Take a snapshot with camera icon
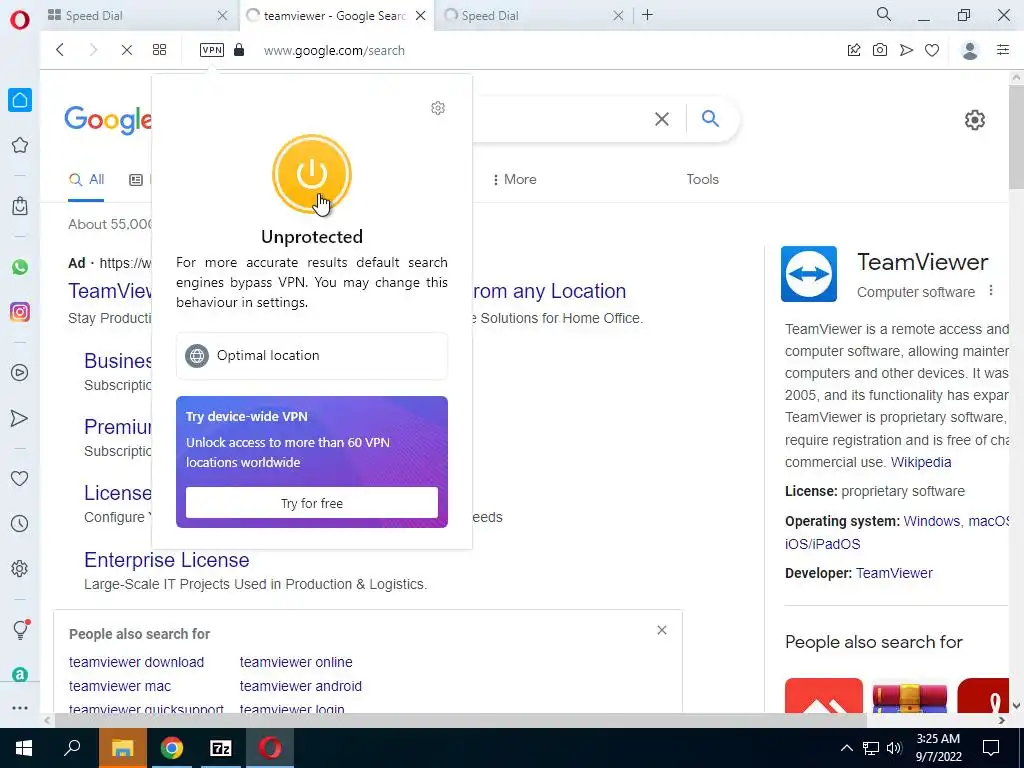This screenshot has width=1024, height=768. (880, 50)
